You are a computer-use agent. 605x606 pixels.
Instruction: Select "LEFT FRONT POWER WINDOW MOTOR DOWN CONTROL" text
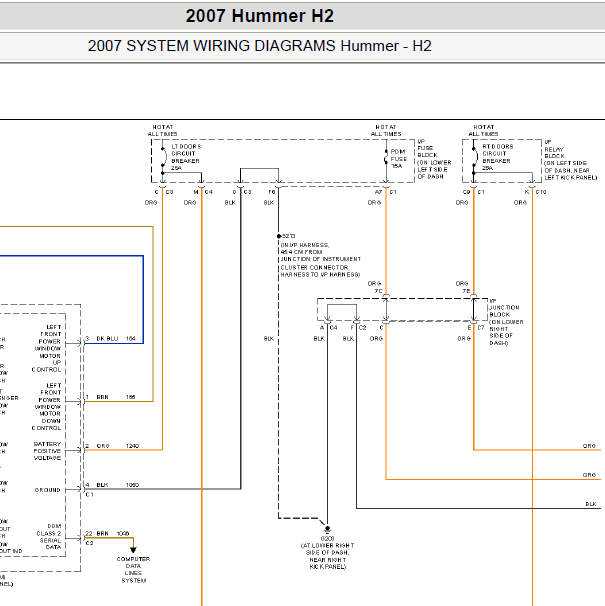47,407
